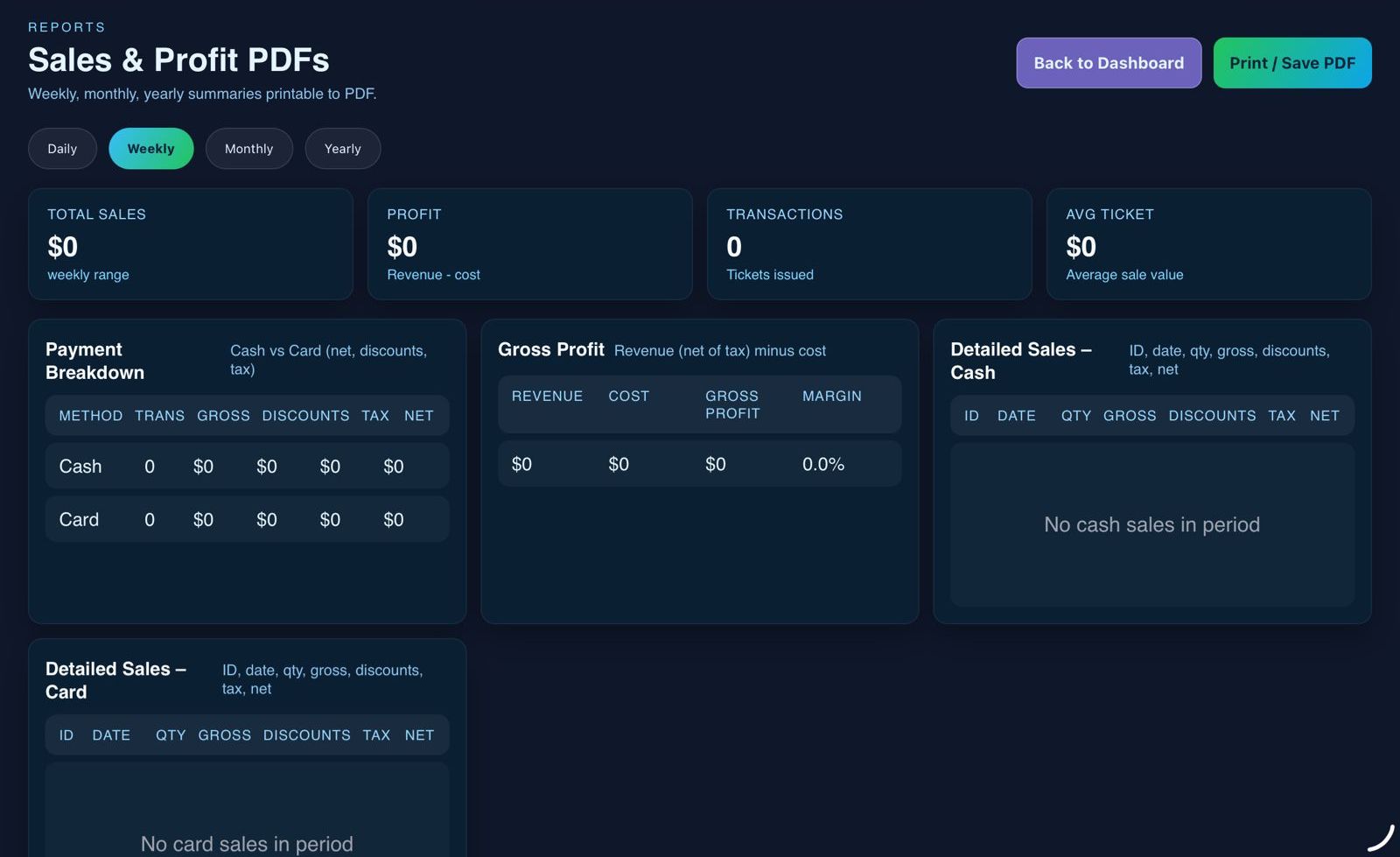Click the 'Detailed Sales – Cash' heading

click(x=1021, y=361)
